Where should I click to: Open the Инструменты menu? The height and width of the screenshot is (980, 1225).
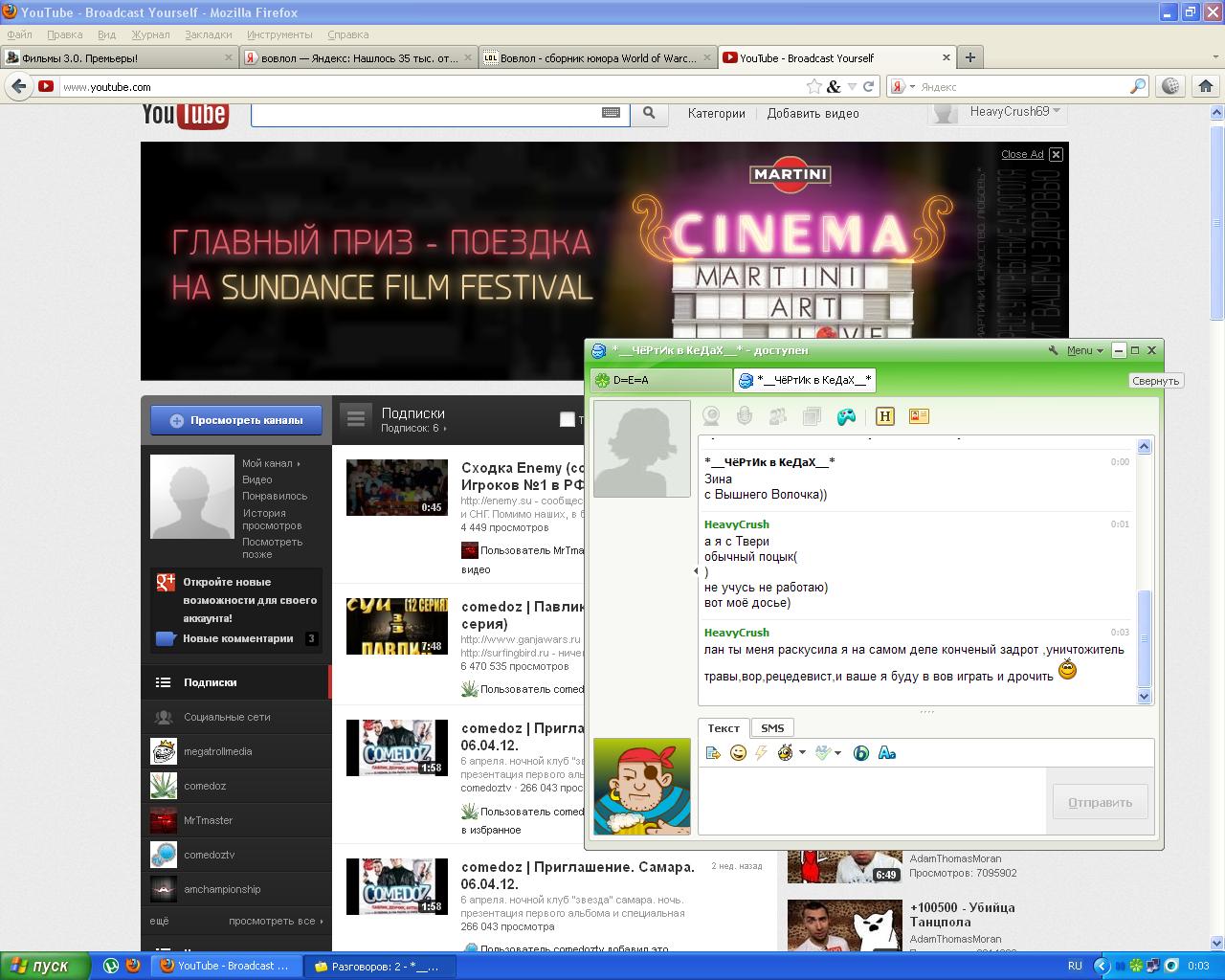279,34
